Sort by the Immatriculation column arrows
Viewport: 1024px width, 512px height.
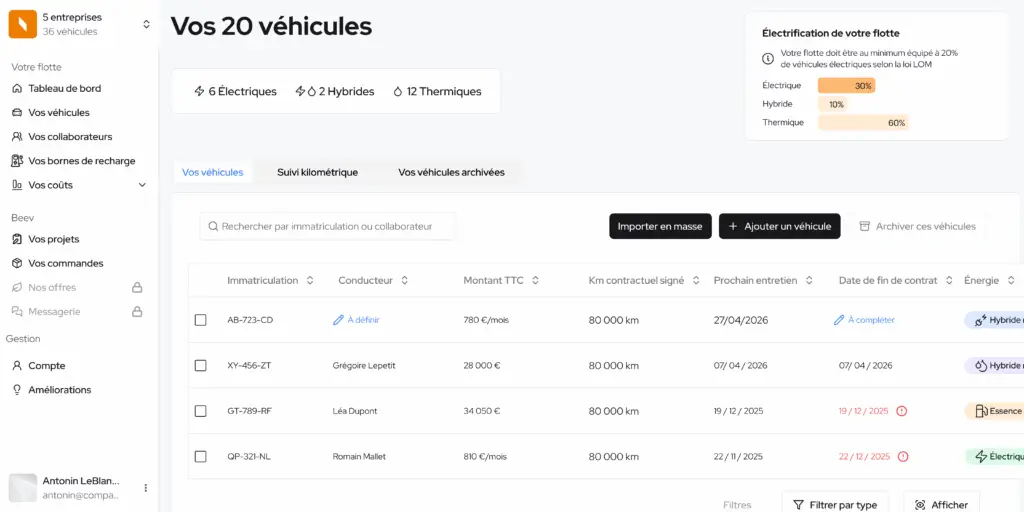[x=310, y=280]
